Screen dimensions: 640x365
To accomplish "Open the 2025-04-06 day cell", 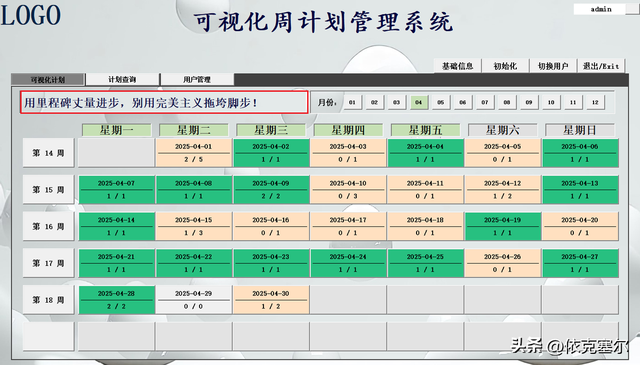I will click(580, 153).
